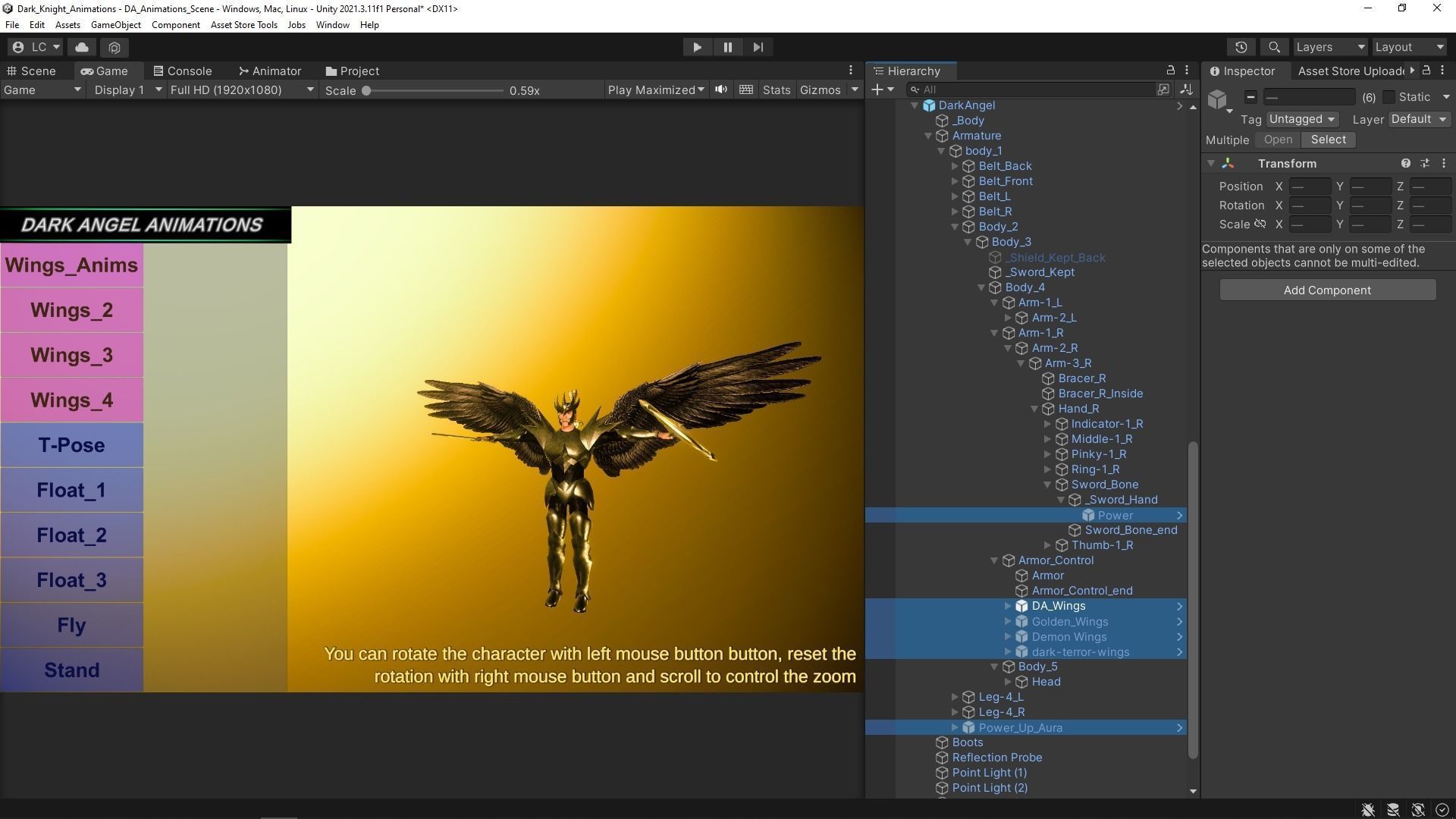The height and width of the screenshot is (819, 1456).
Task: Toggle the Gizmos button in the Game view
Action: click(x=820, y=89)
